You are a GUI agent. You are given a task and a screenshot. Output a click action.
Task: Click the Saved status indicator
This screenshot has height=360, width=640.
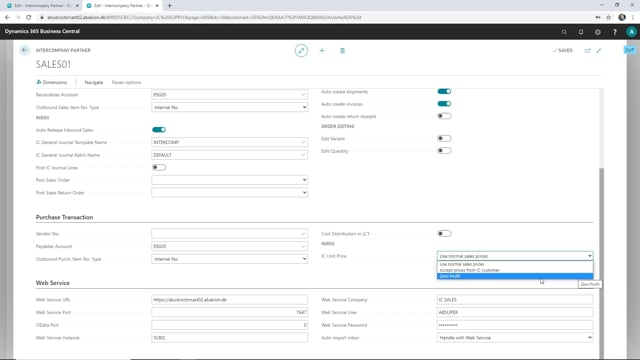(563, 51)
